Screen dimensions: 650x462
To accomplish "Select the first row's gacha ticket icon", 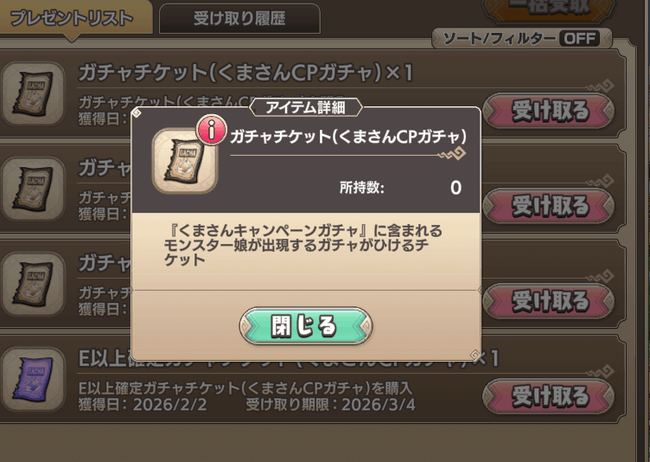I will [33, 93].
